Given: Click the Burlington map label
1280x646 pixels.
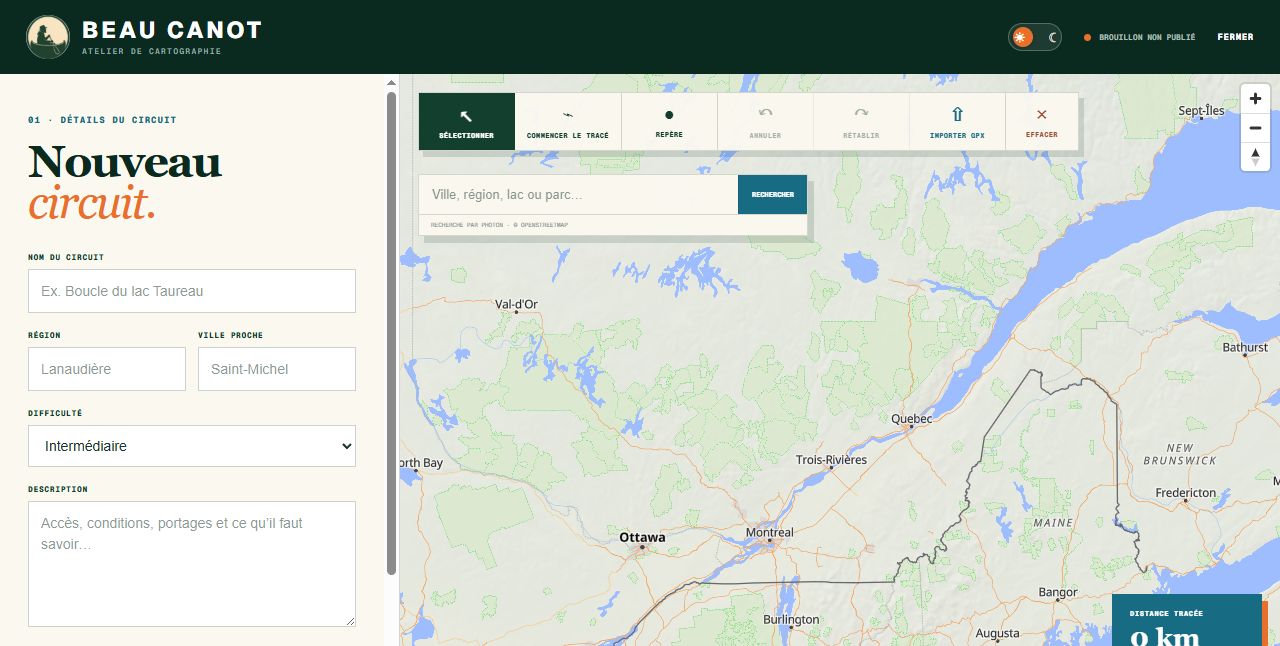Looking at the screenshot, I should (791, 620).
